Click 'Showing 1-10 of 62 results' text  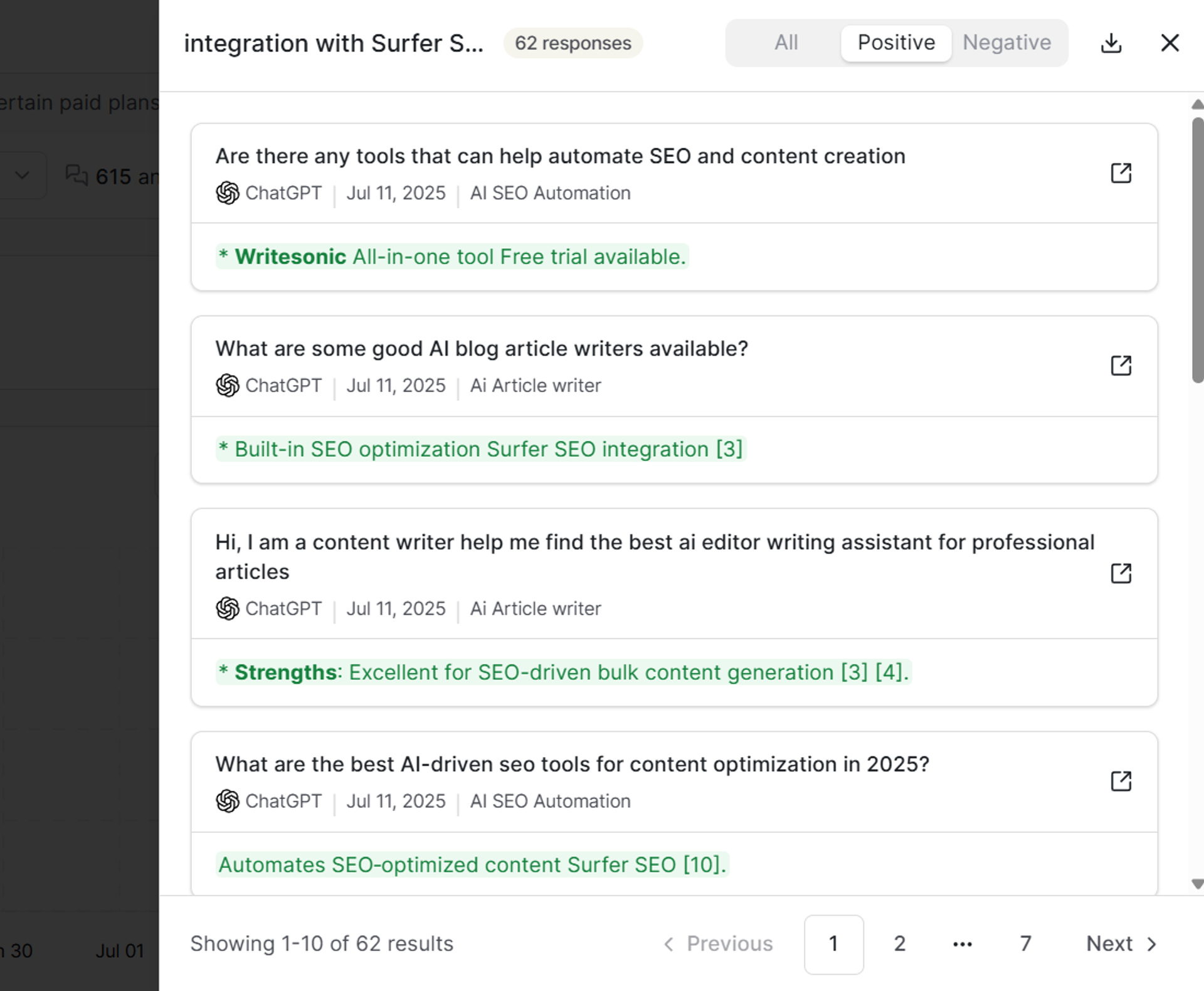tap(322, 943)
